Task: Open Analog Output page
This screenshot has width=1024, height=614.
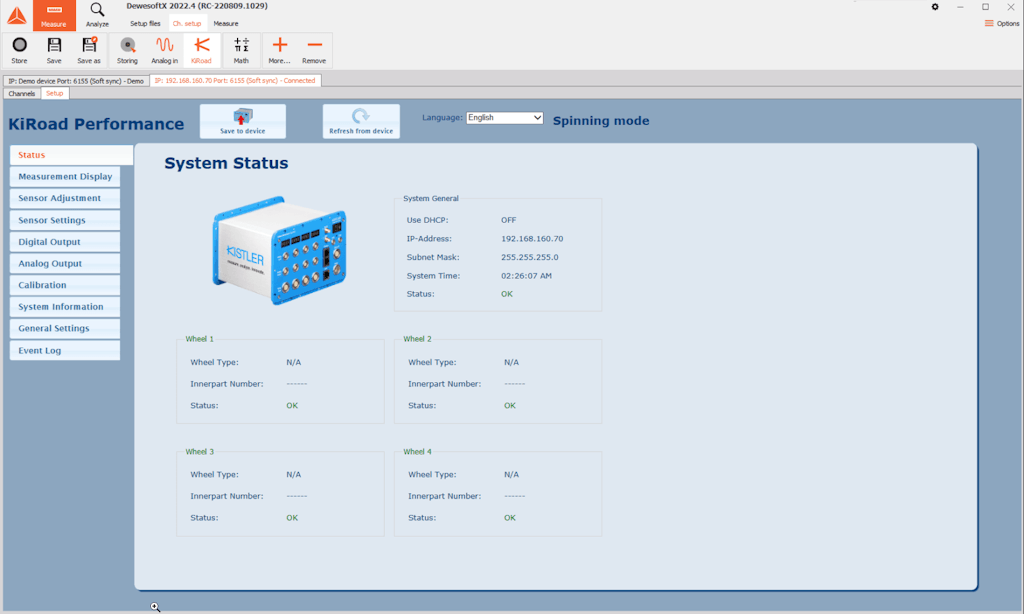Action: click(65, 263)
